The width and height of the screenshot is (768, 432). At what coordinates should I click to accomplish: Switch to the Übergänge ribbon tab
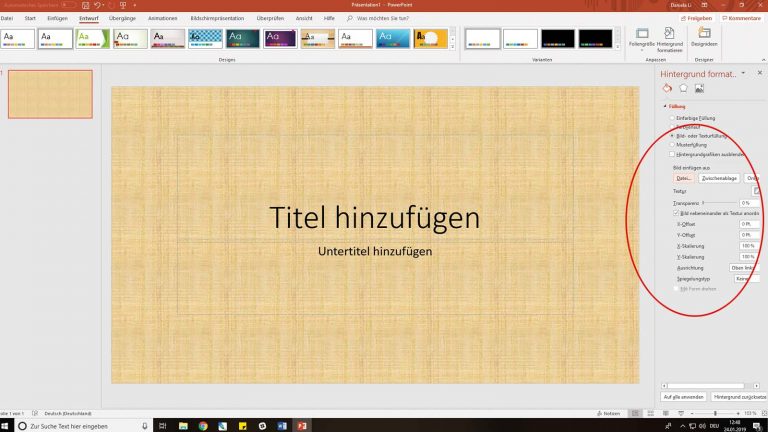tap(123, 18)
